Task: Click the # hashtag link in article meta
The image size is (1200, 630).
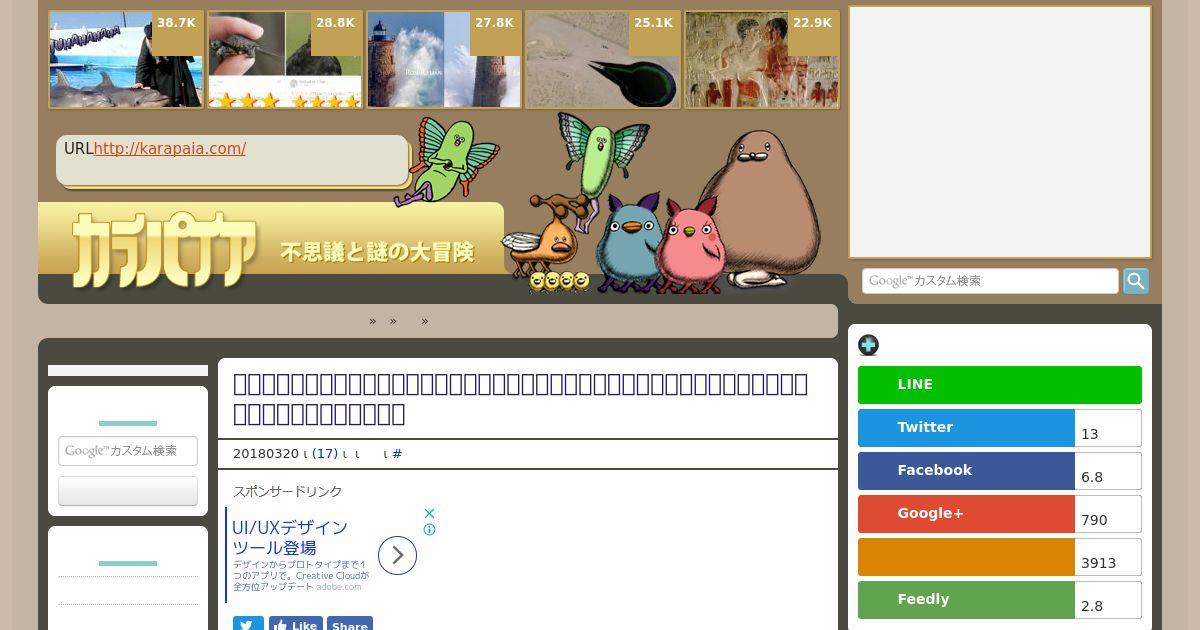Action: click(x=397, y=454)
